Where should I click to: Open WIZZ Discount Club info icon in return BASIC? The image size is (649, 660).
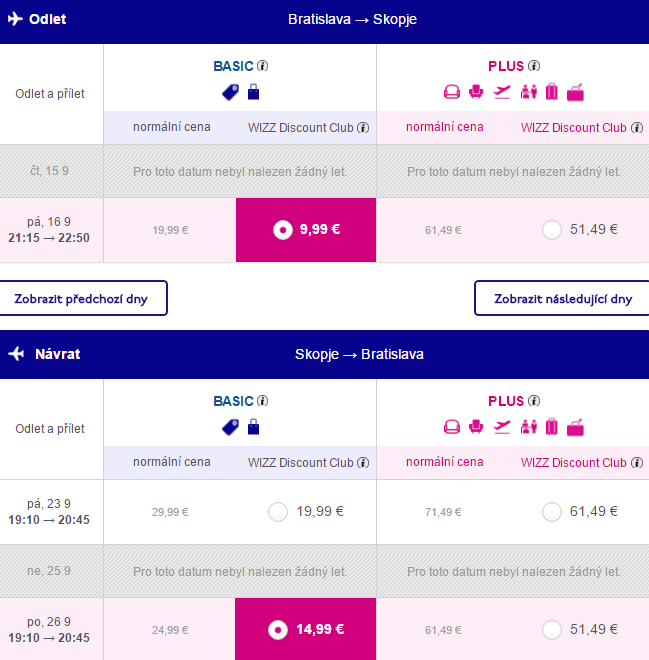(x=363, y=463)
